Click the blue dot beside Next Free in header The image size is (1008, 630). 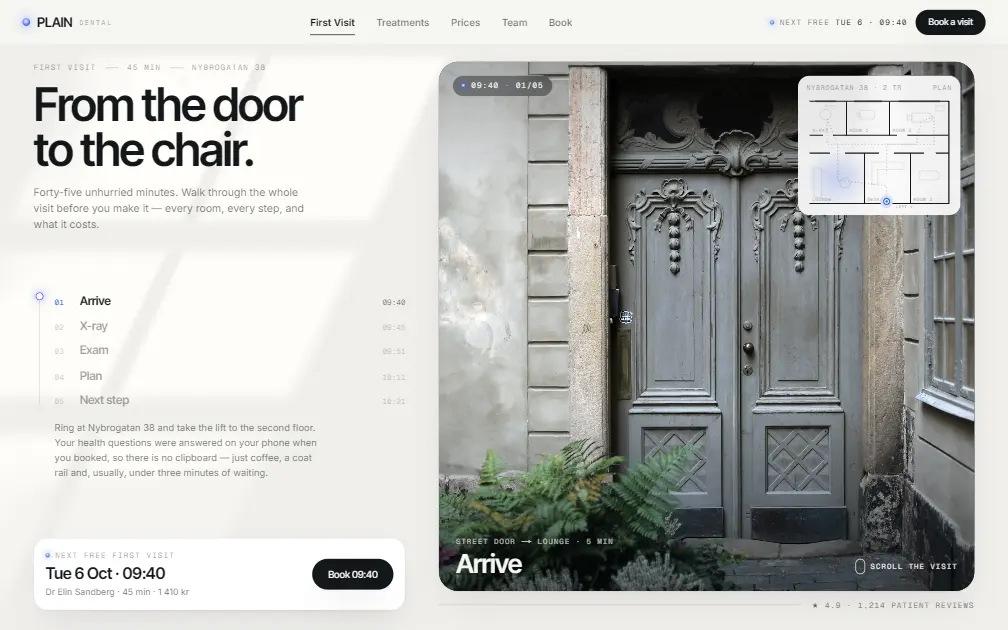(771, 22)
